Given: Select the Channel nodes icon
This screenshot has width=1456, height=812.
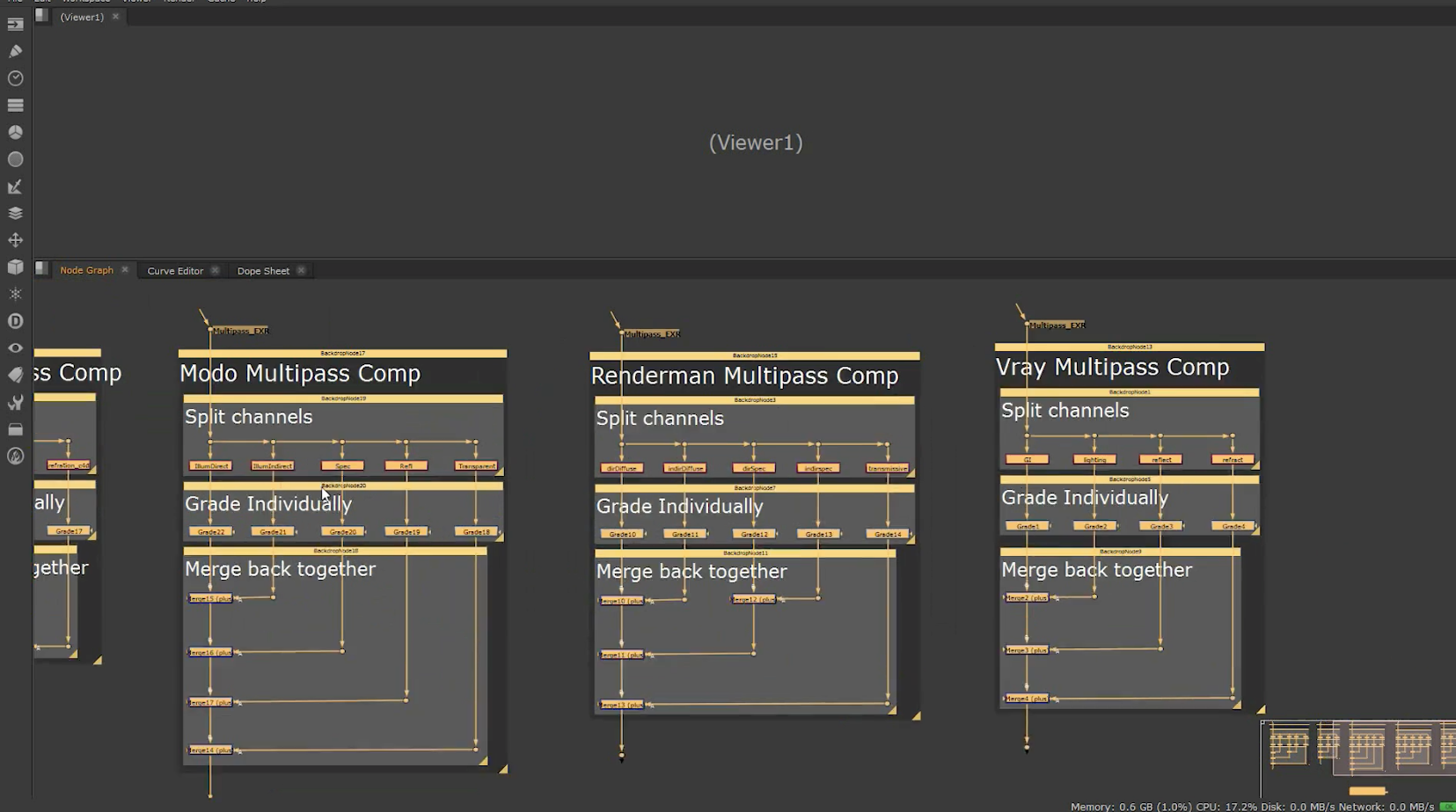Looking at the screenshot, I should click(x=15, y=105).
